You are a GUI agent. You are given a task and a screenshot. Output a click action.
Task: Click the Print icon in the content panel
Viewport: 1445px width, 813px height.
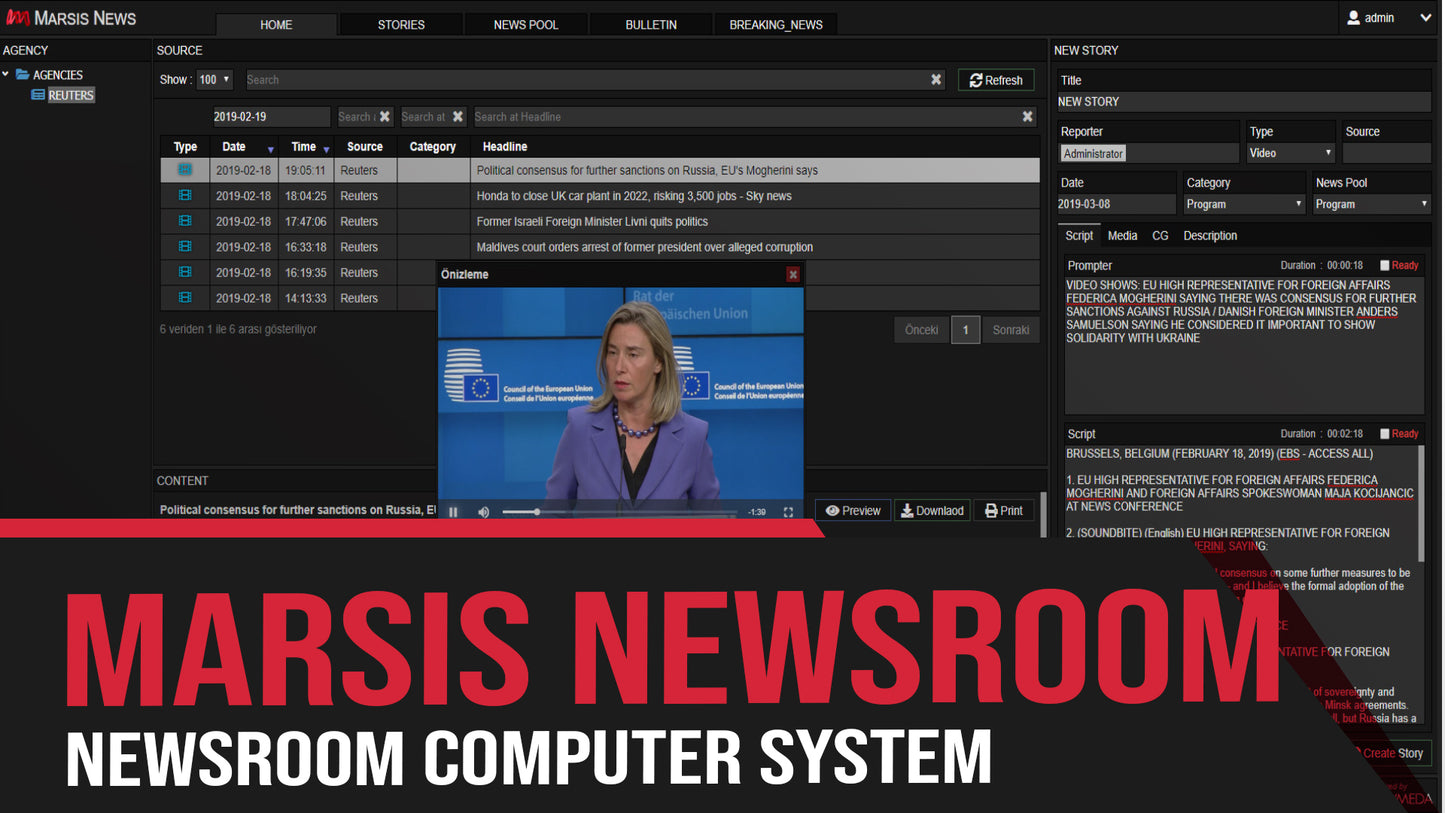(x=1004, y=510)
